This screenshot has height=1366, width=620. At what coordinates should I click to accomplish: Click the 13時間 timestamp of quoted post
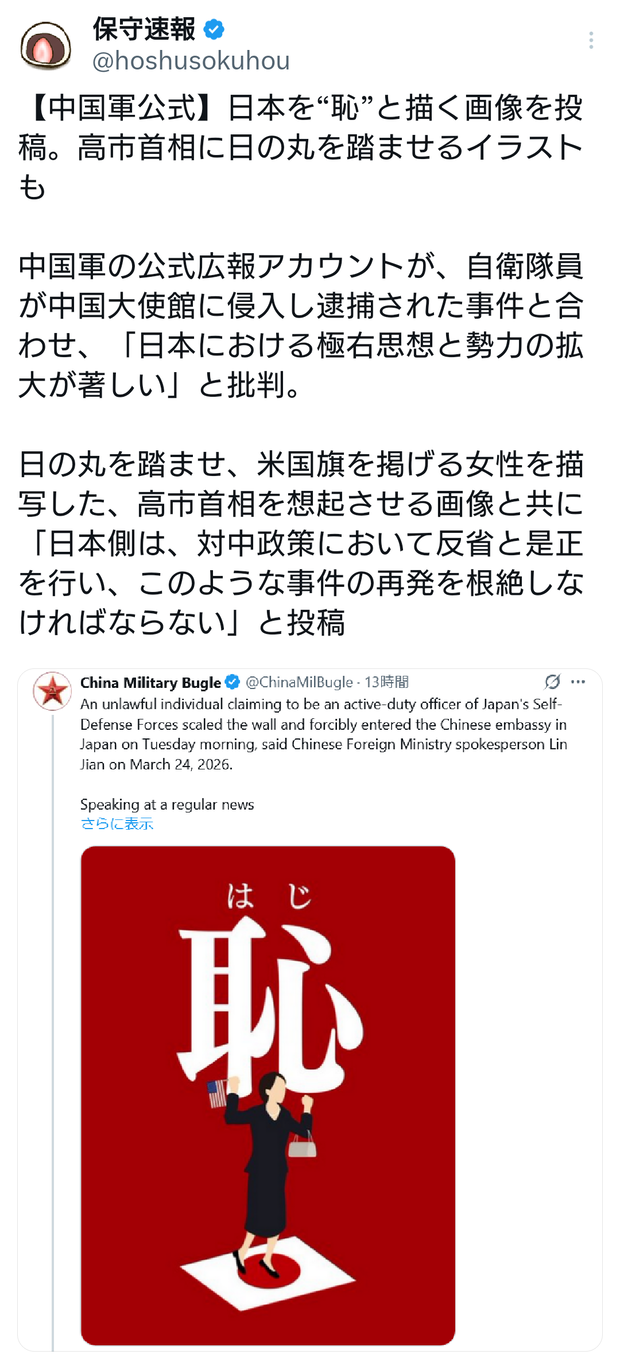click(386, 682)
